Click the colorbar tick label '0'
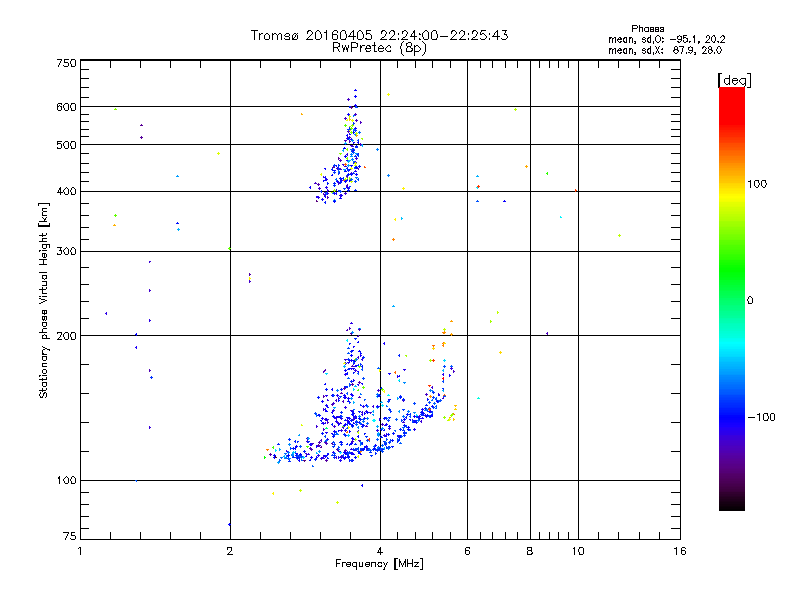 tap(750, 301)
